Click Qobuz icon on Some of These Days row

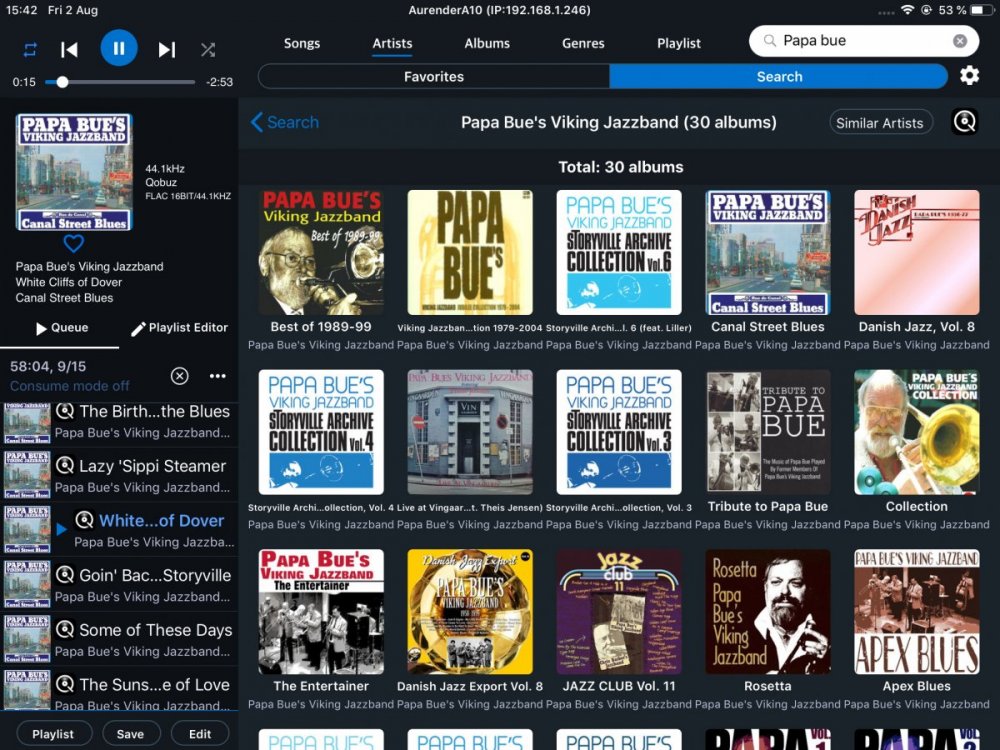pos(64,629)
